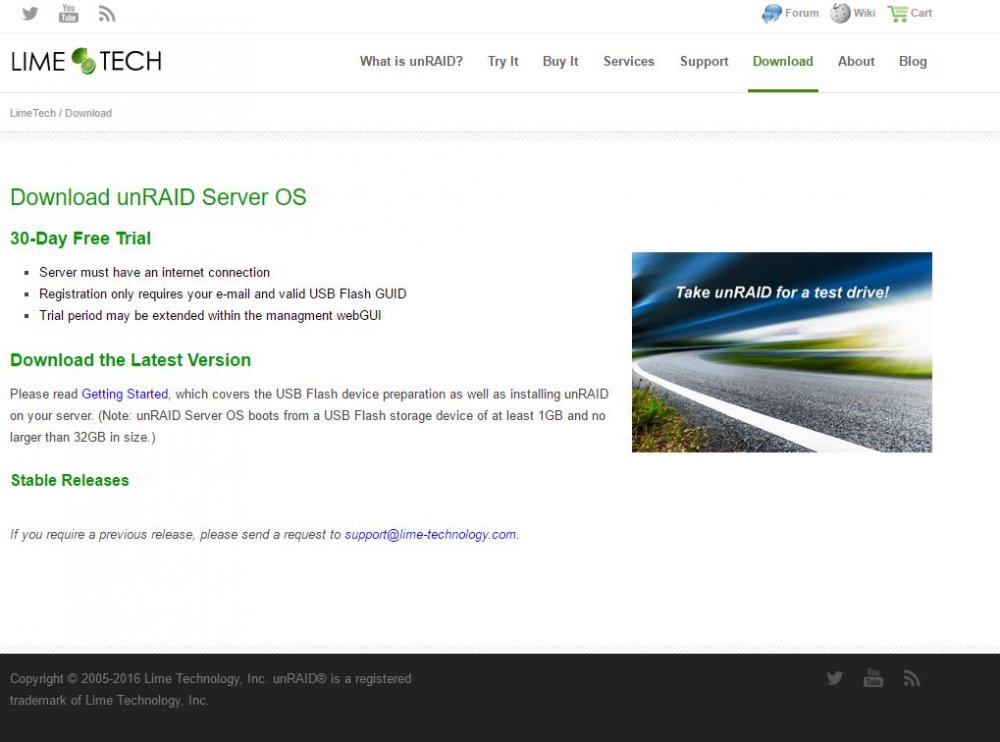Click the Twitter icon in the top bar

point(30,13)
